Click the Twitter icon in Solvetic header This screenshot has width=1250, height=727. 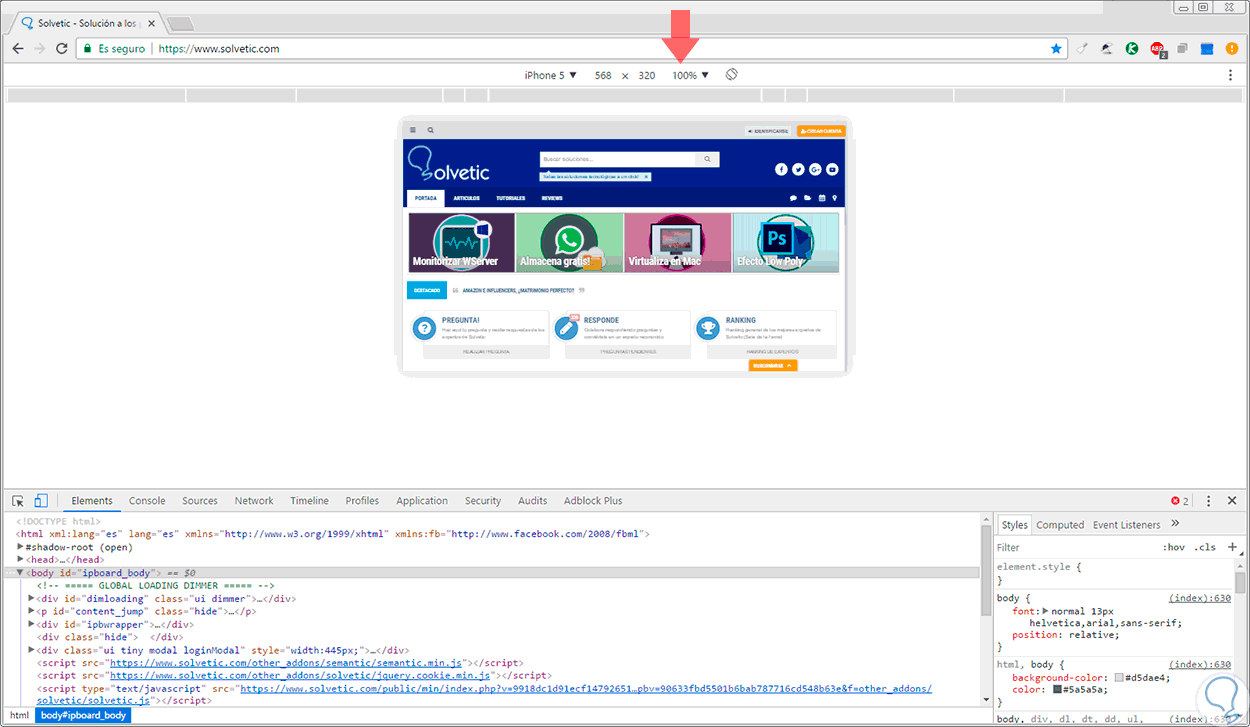point(799,169)
